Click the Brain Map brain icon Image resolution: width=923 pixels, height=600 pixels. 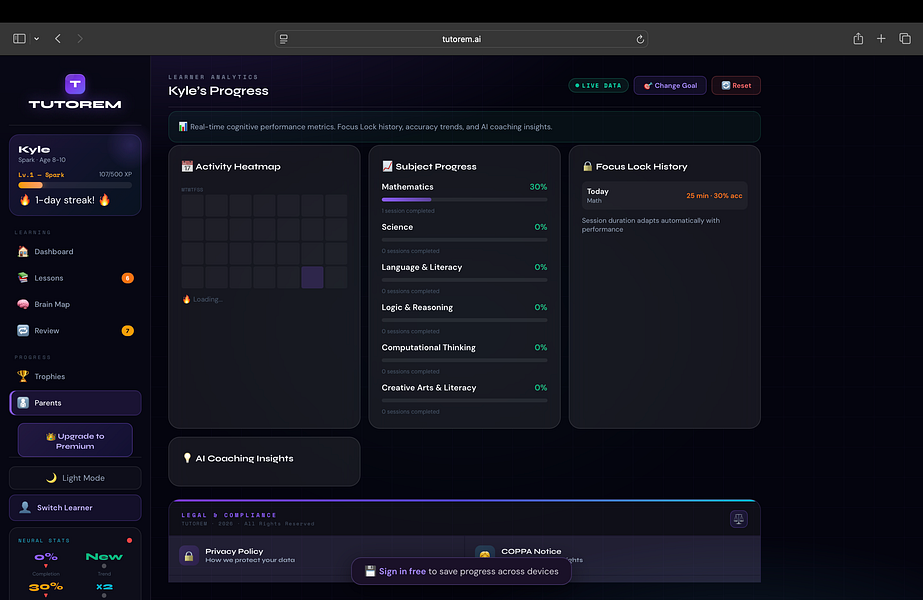[x=23, y=304]
